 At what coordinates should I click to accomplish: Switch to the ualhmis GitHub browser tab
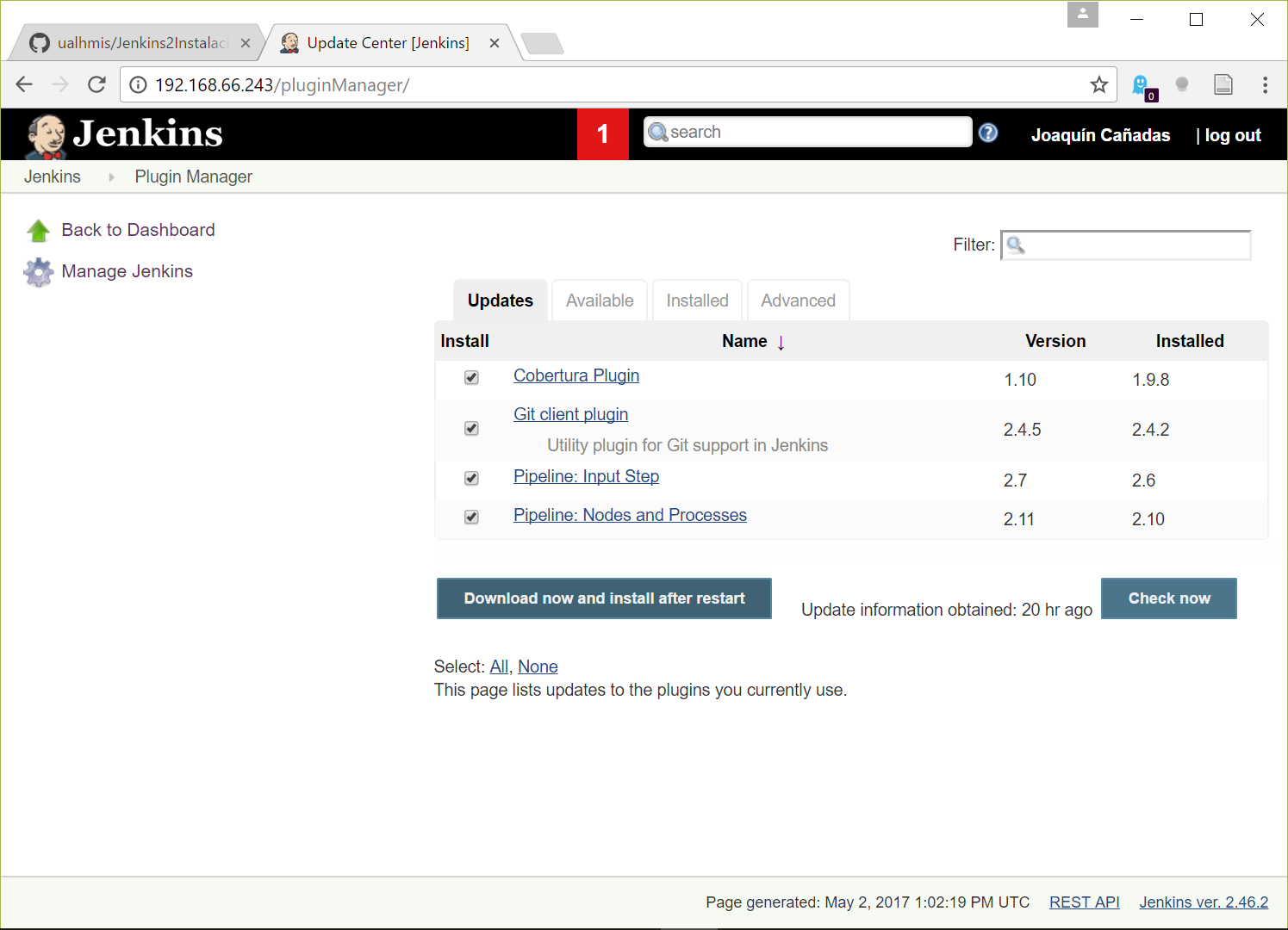(138, 43)
